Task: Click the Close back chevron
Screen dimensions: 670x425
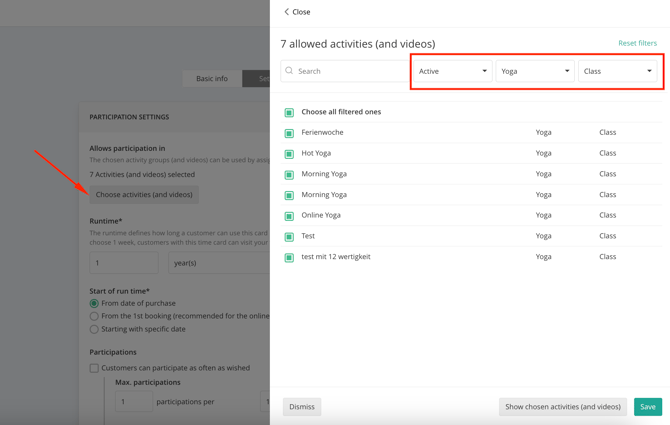Action: point(286,12)
